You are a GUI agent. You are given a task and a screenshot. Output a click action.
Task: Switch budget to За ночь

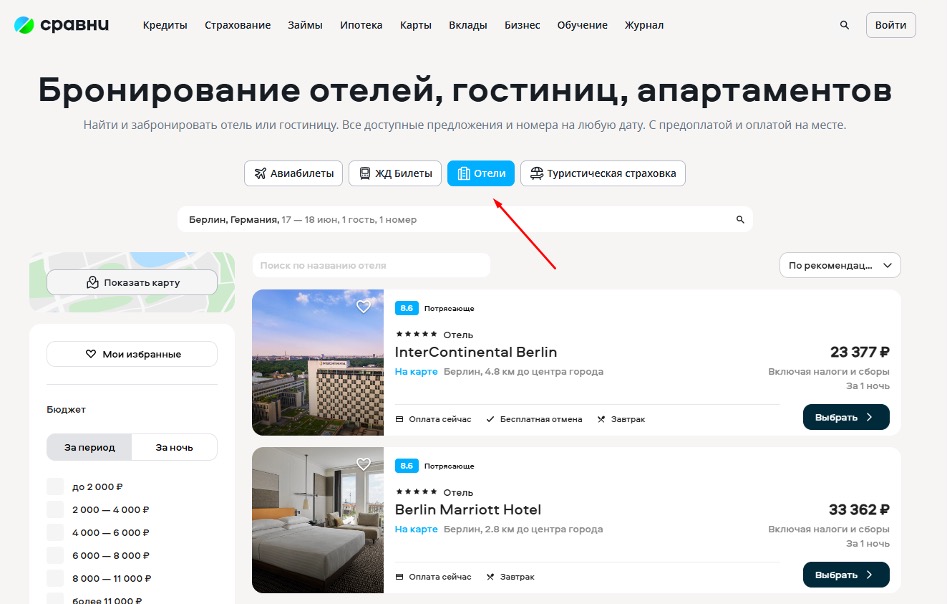pos(174,447)
